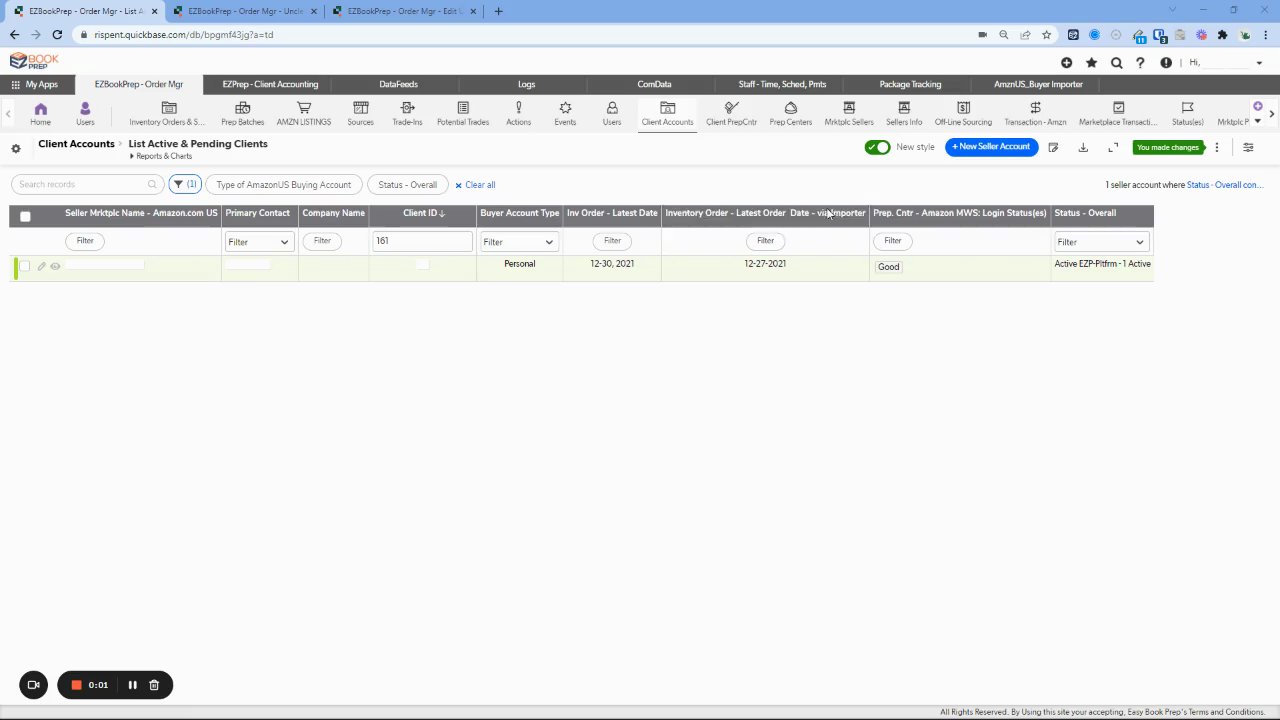
Task: View the record with eye icon
Action: pyautogui.click(x=55, y=266)
